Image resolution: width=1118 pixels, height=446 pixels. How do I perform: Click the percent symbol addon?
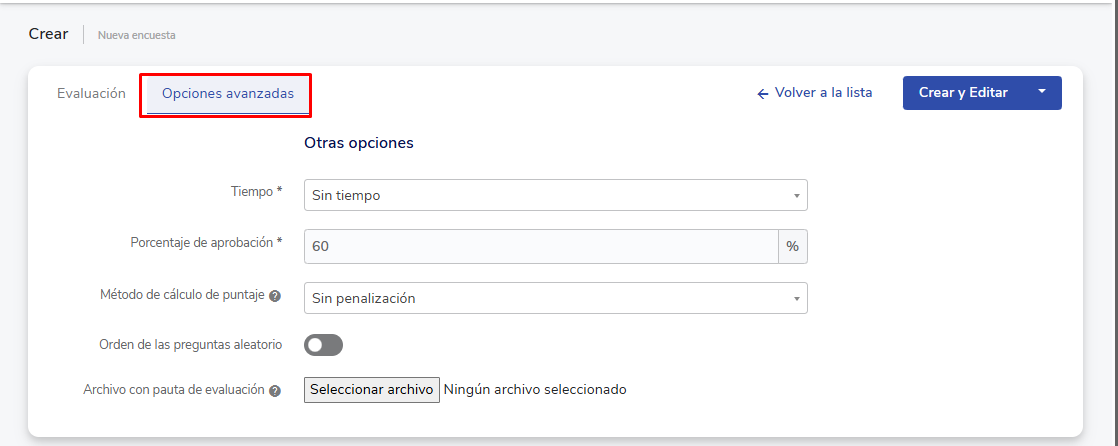pyautogui.click(x=792, y=246)
